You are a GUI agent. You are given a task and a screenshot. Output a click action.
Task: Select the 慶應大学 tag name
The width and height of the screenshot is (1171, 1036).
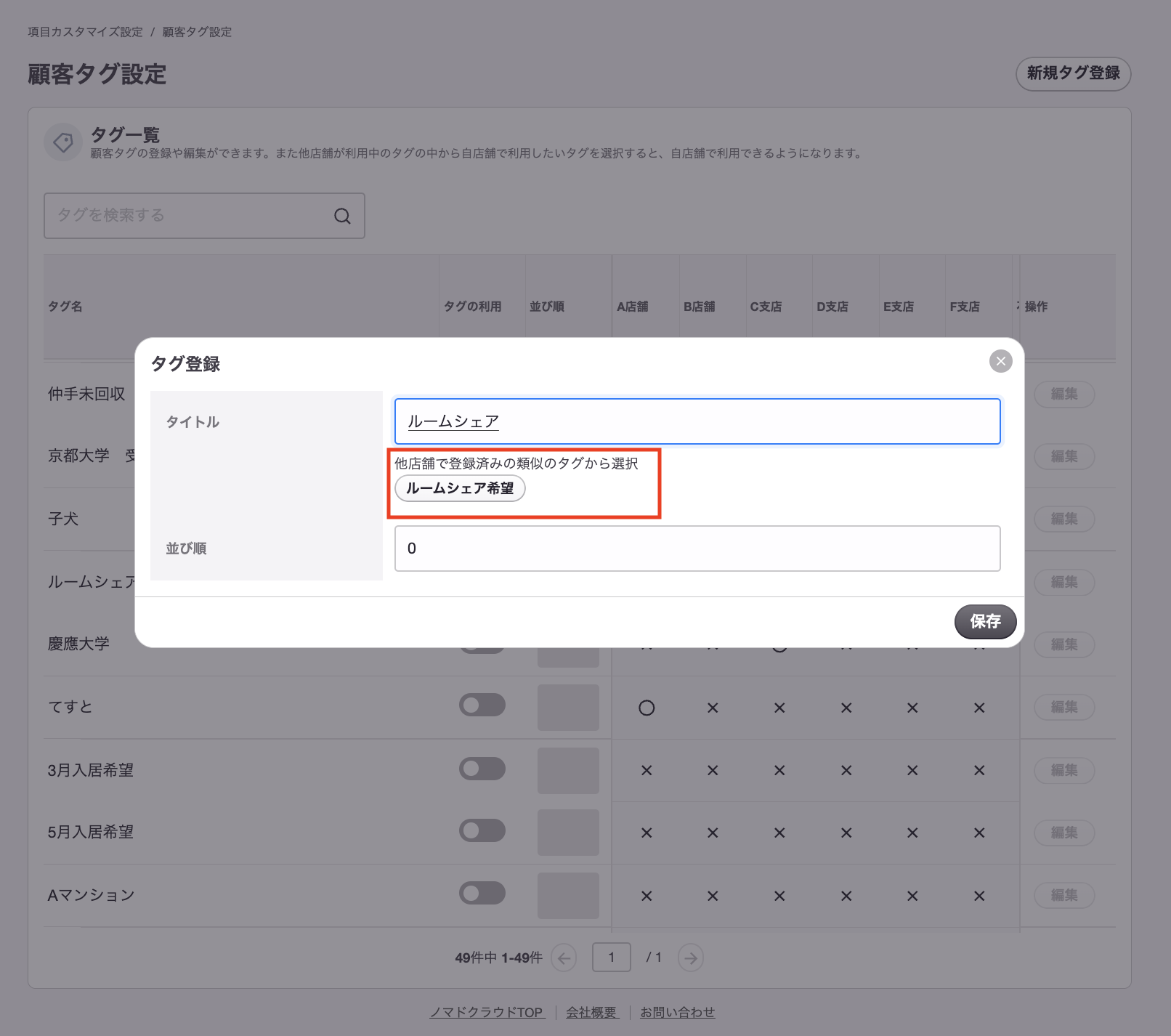pyautogui.click(x=78, y=644)
